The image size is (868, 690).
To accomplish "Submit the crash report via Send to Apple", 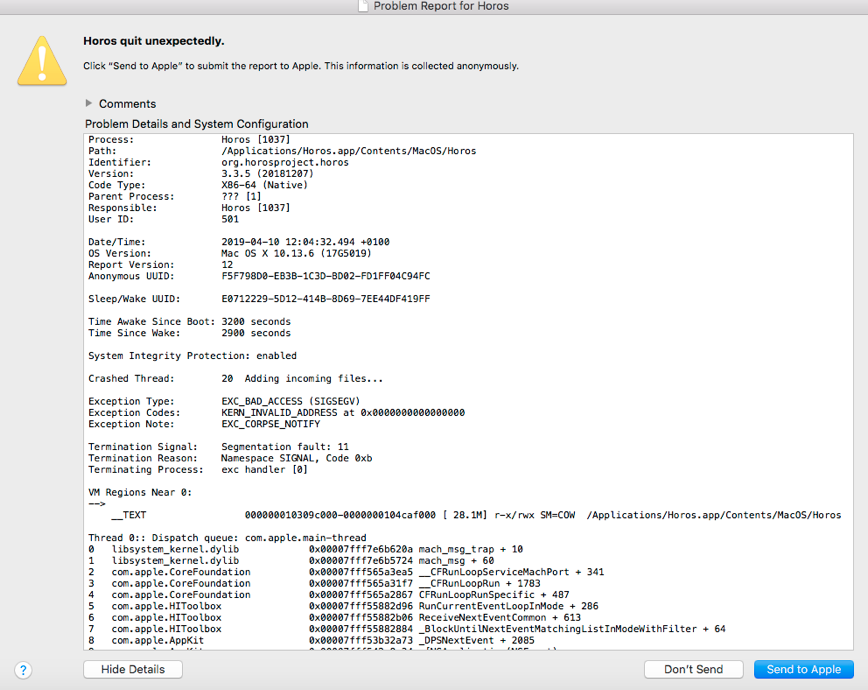I will 803,669.
